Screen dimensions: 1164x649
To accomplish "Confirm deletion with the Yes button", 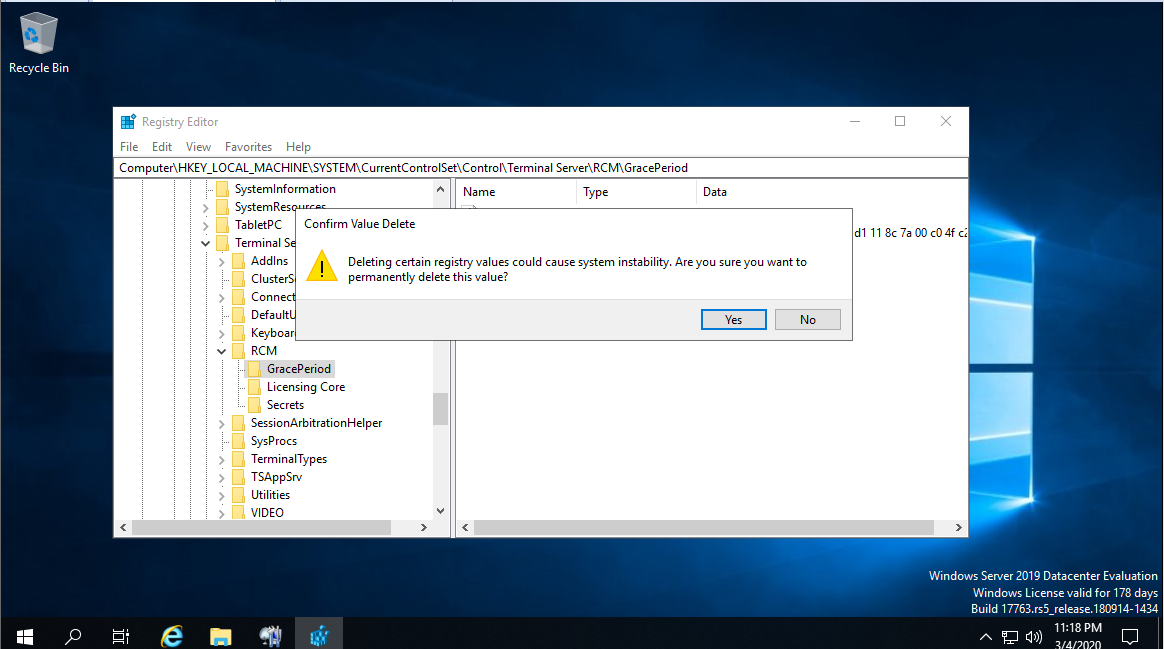I will 733,319.
